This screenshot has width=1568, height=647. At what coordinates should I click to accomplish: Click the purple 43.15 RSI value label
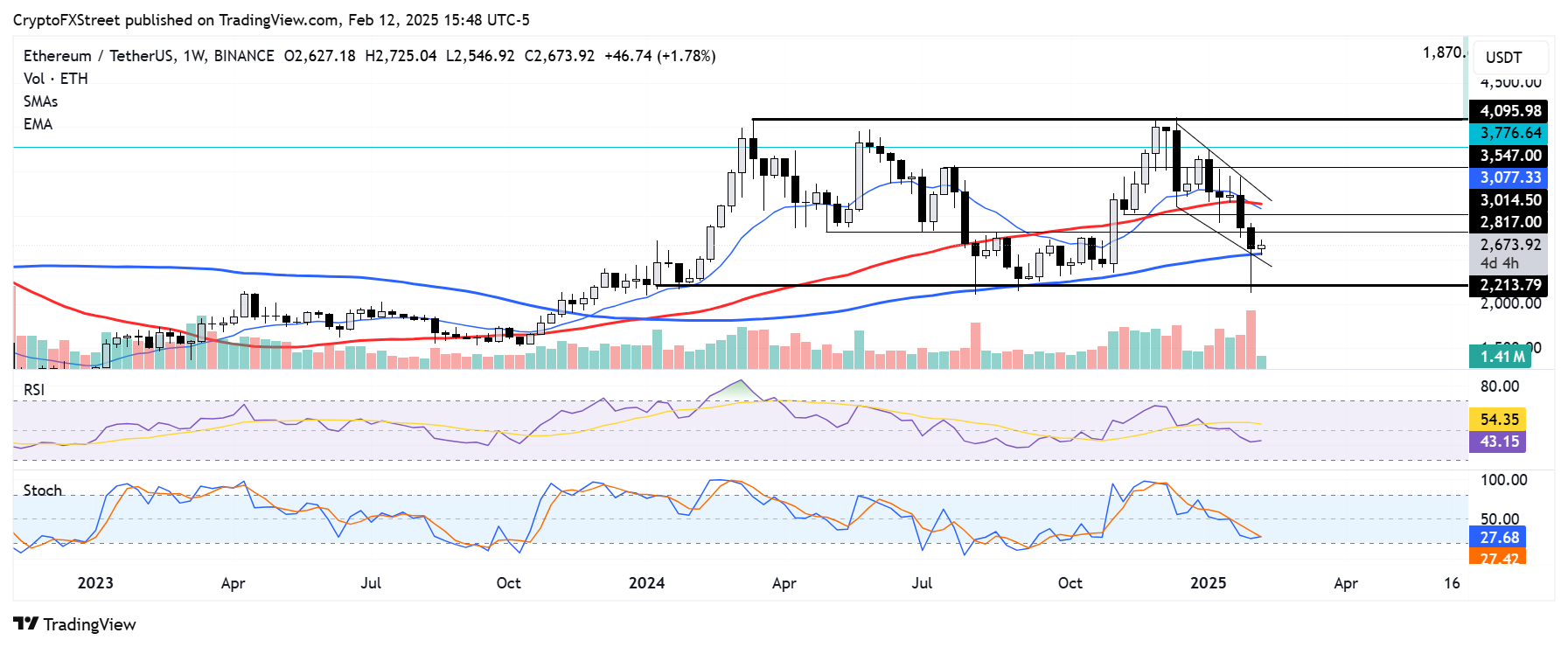1499,442
